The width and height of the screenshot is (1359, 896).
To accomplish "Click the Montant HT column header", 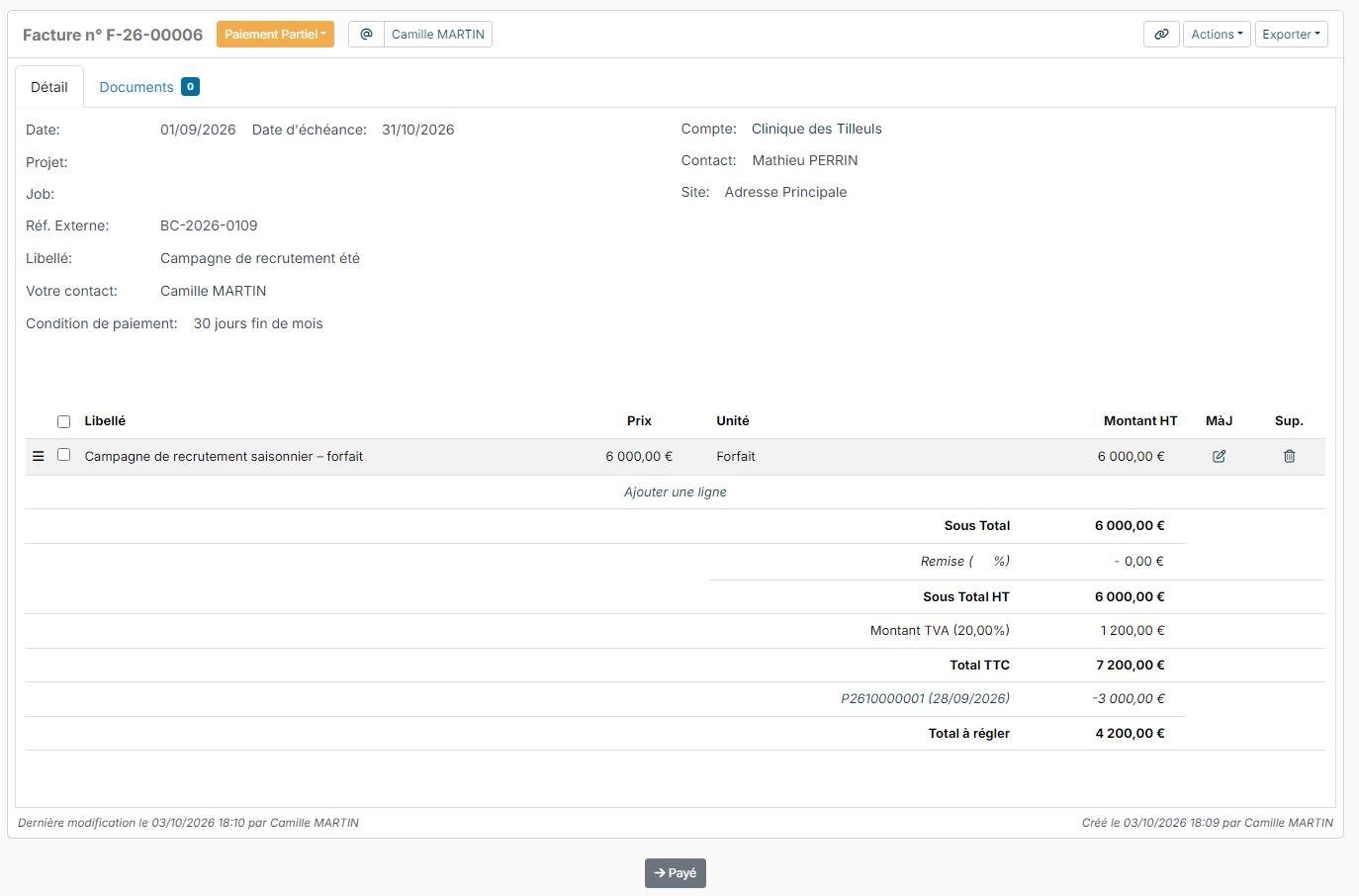I will click(1140, 420).
